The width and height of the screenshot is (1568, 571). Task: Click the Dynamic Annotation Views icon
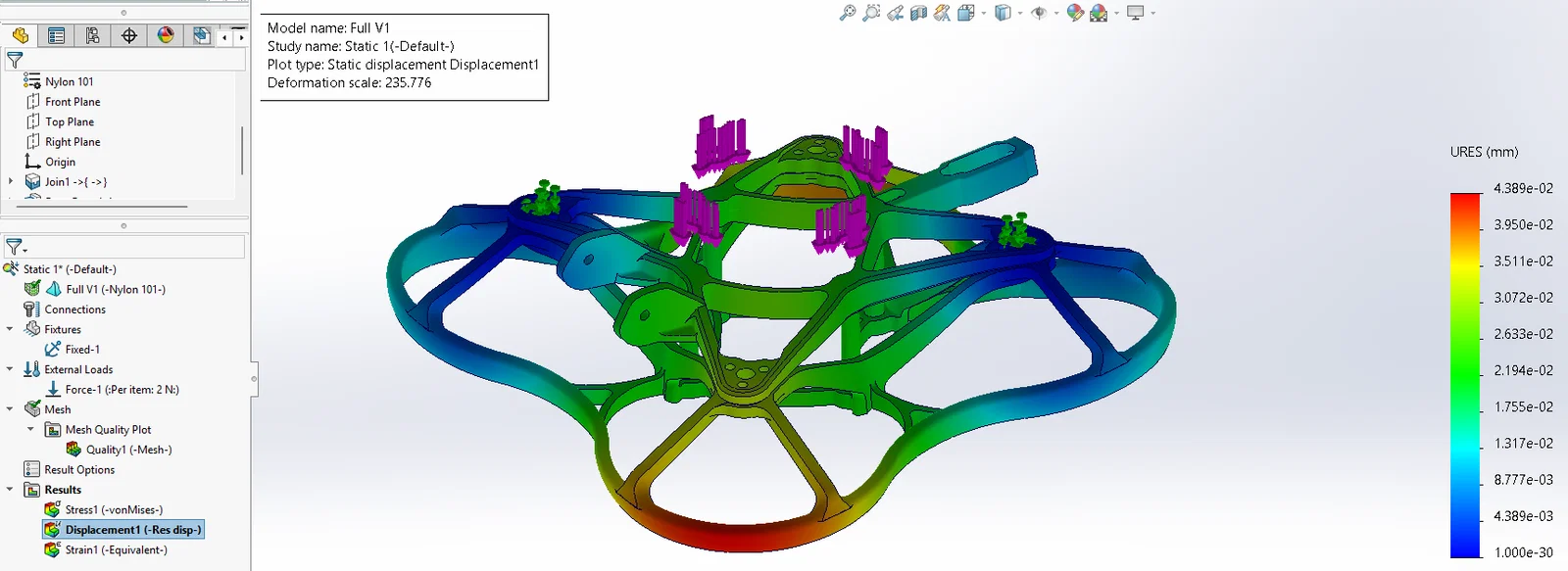(x=942, y=13)
